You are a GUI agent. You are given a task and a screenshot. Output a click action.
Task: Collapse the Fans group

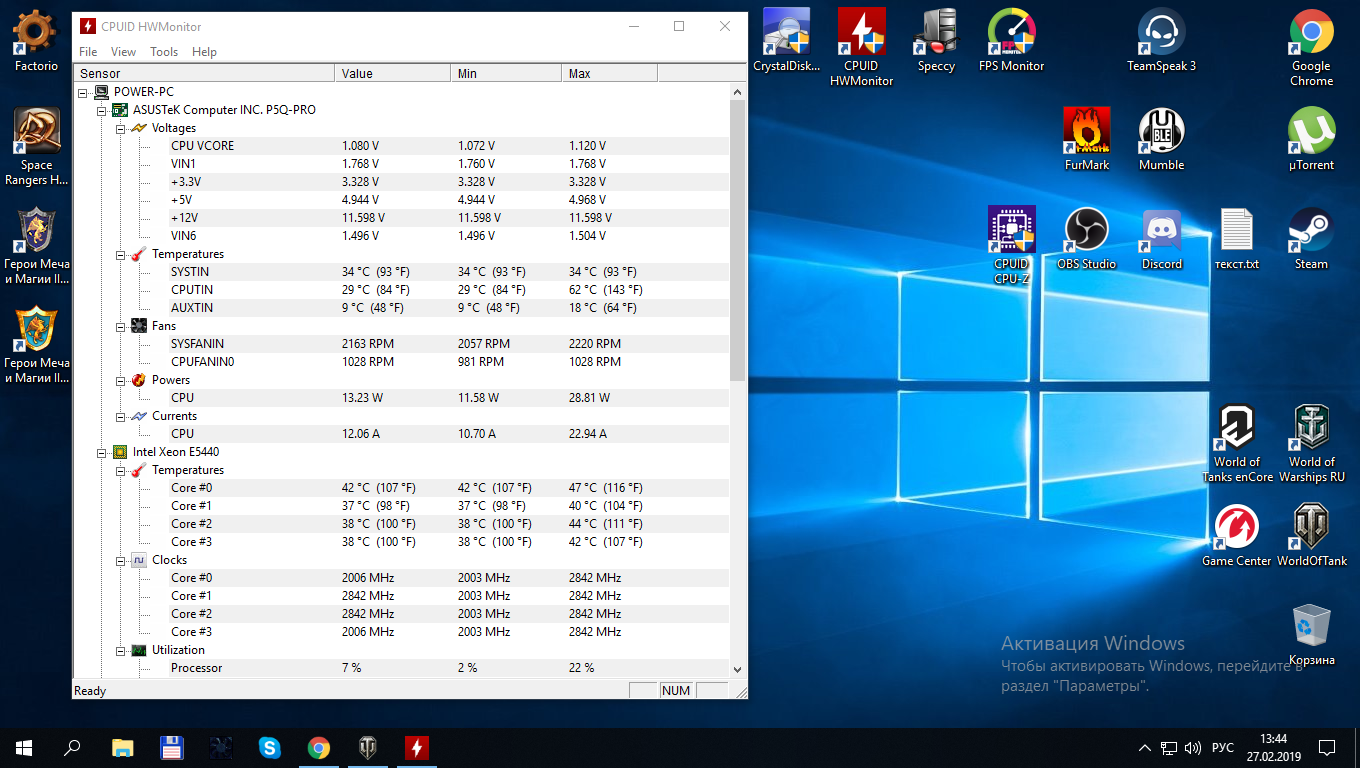point(120,326)
